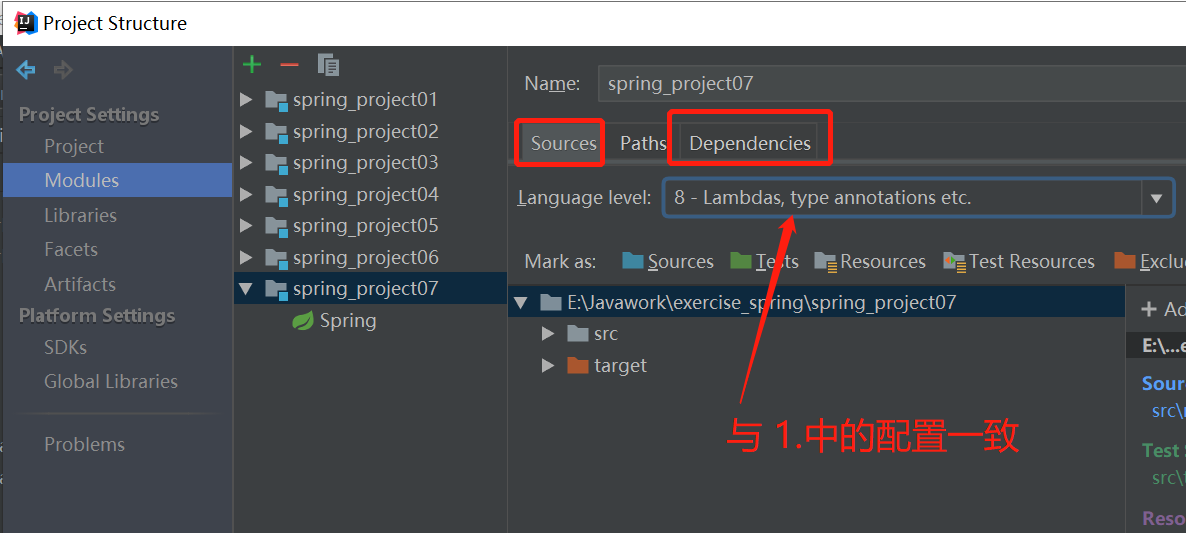The height and width of the screenshot is (533, 1186).
Task: Expand the spring_project05 module
Action: 246,225
